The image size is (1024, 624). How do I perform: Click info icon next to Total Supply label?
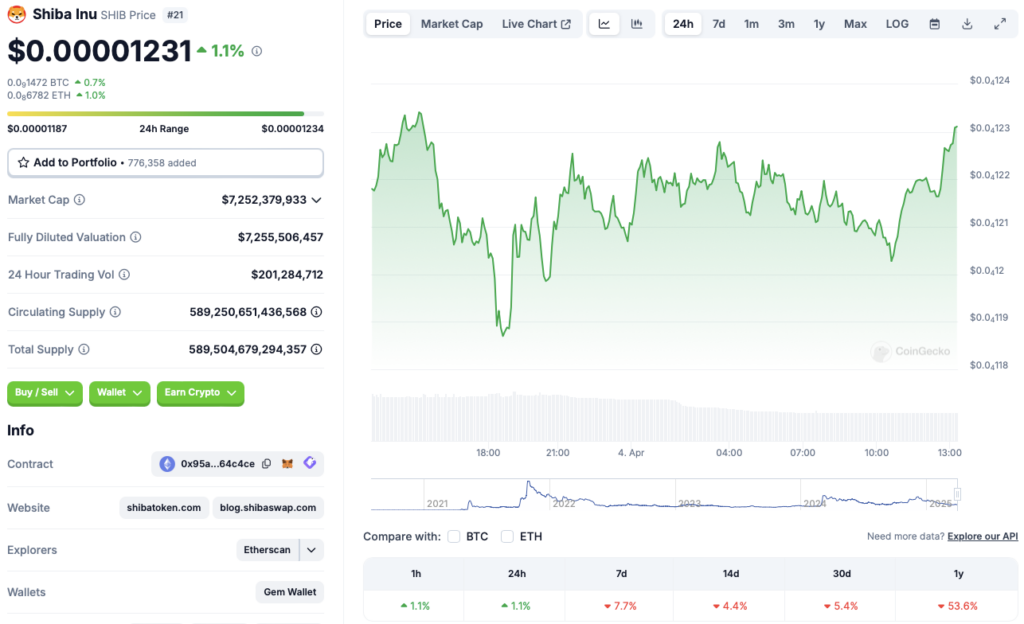click(84, 349)
